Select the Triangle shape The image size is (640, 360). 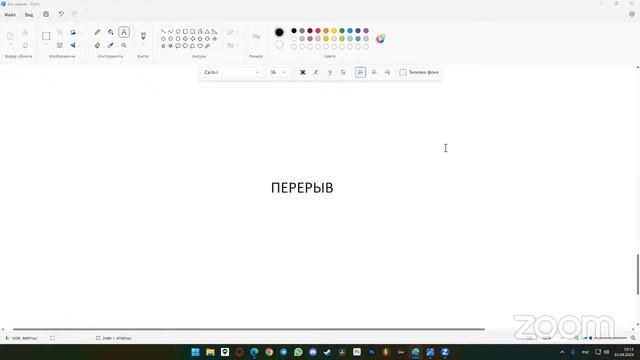coord(207,31)
